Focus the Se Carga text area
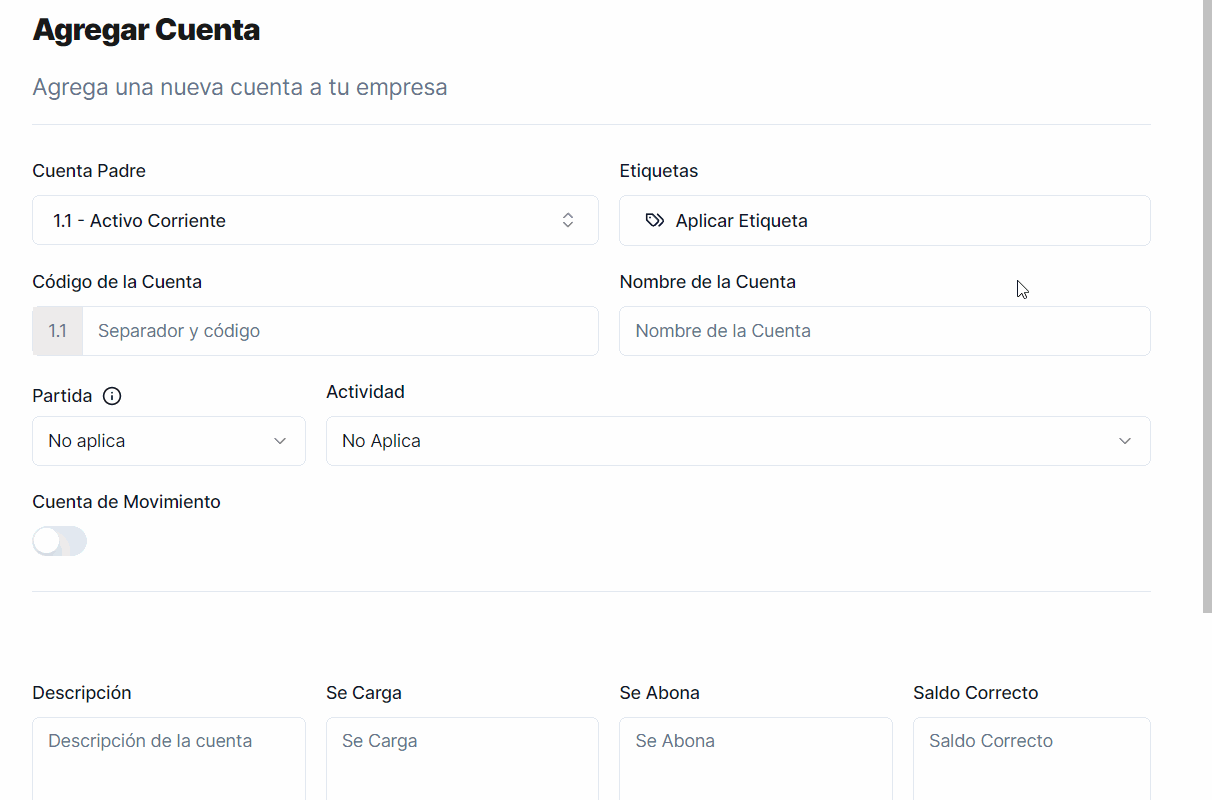Viewport: 1212px width, 800px height. click(x=462, y=760)
